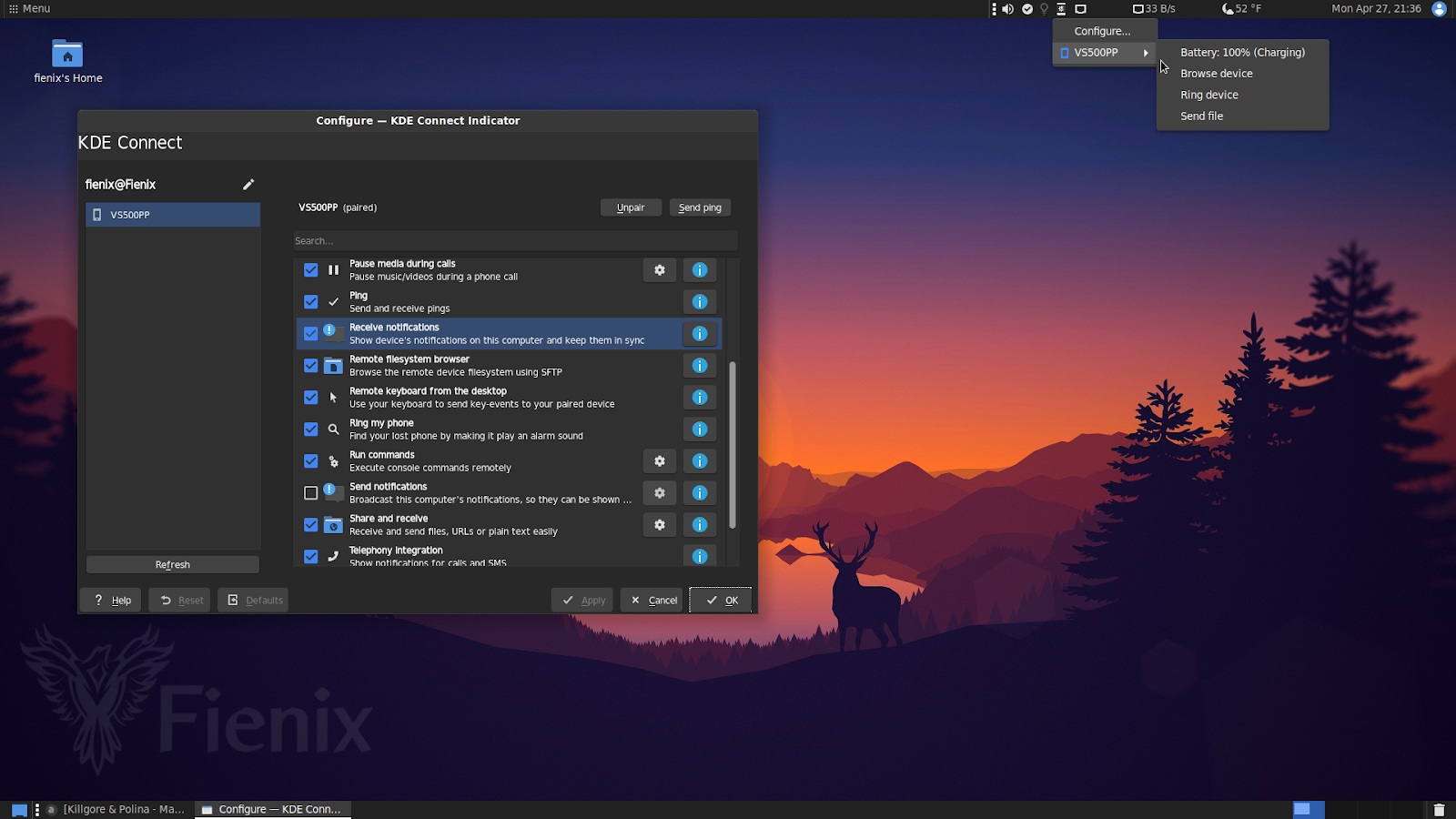Select Configure from the indicator menu
This screenshot has width=1456, height=819.
[1101, 30]
